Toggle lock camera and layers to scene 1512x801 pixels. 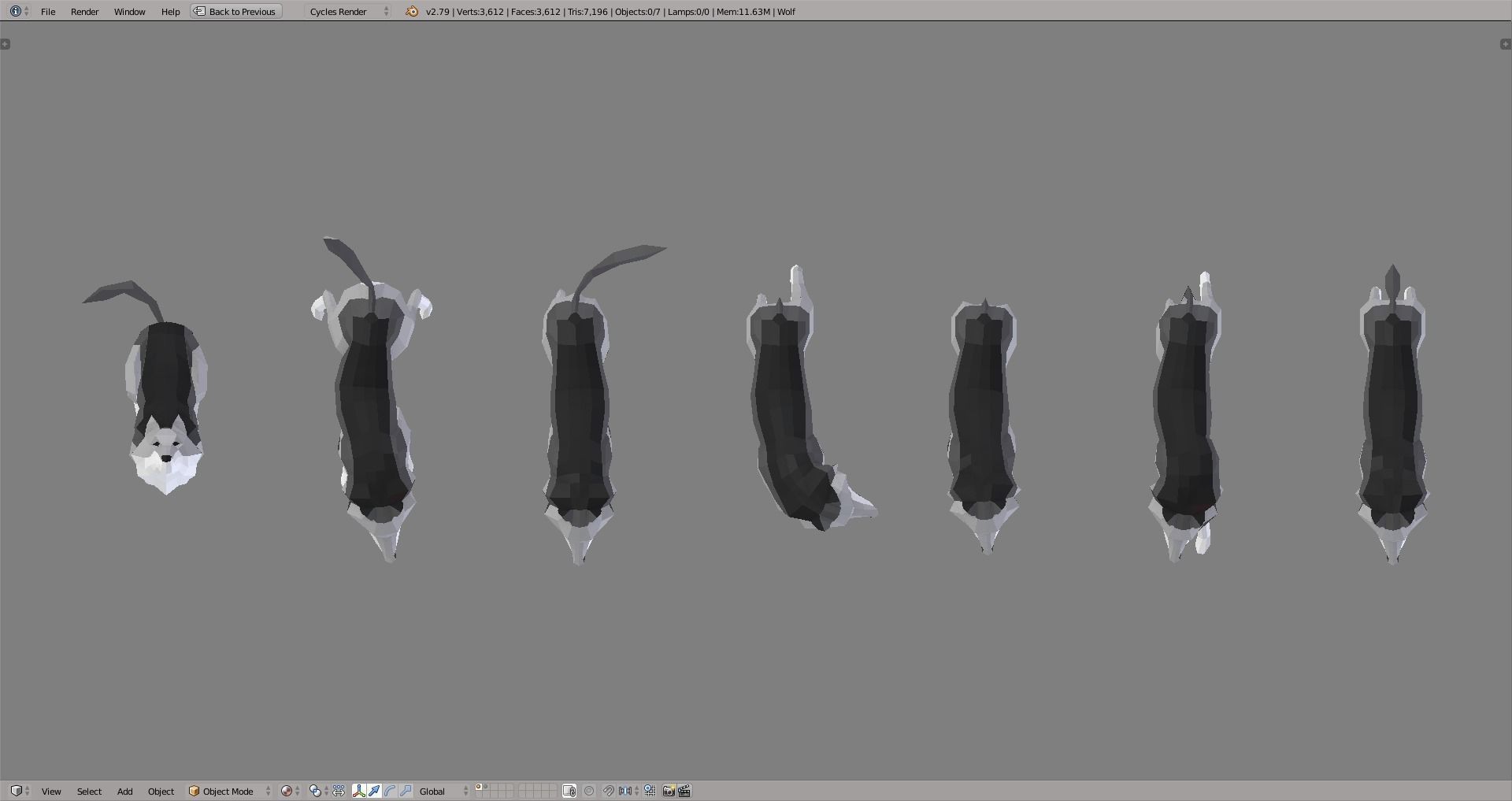click(569, 791)
